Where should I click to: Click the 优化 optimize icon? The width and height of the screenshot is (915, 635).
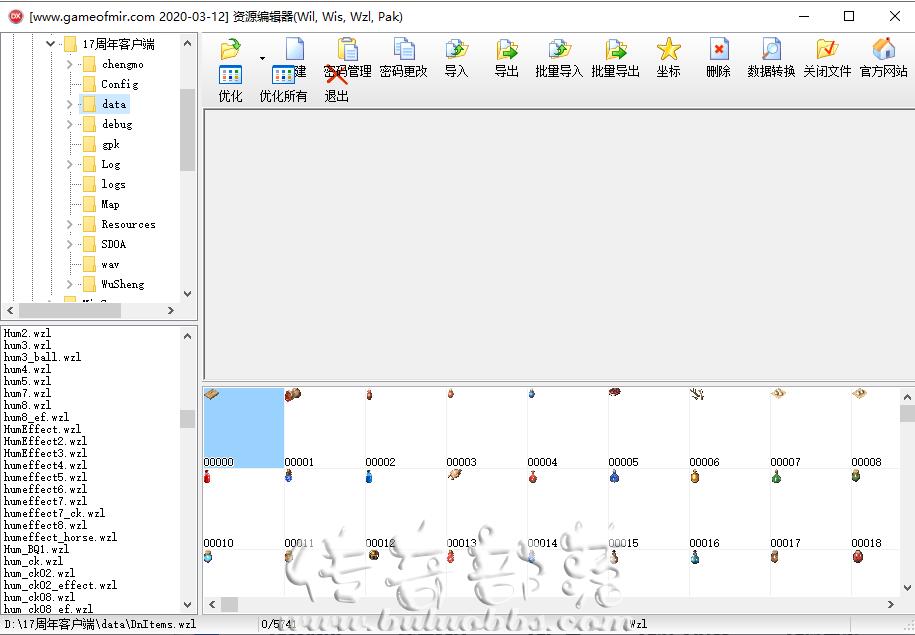click(231, 75)
